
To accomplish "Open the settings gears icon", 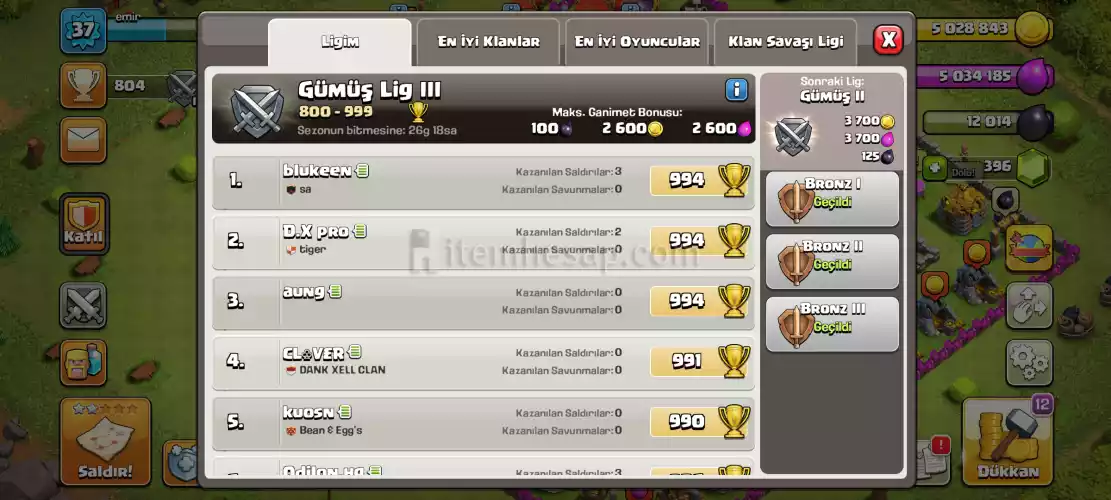I will point(1029,363).
